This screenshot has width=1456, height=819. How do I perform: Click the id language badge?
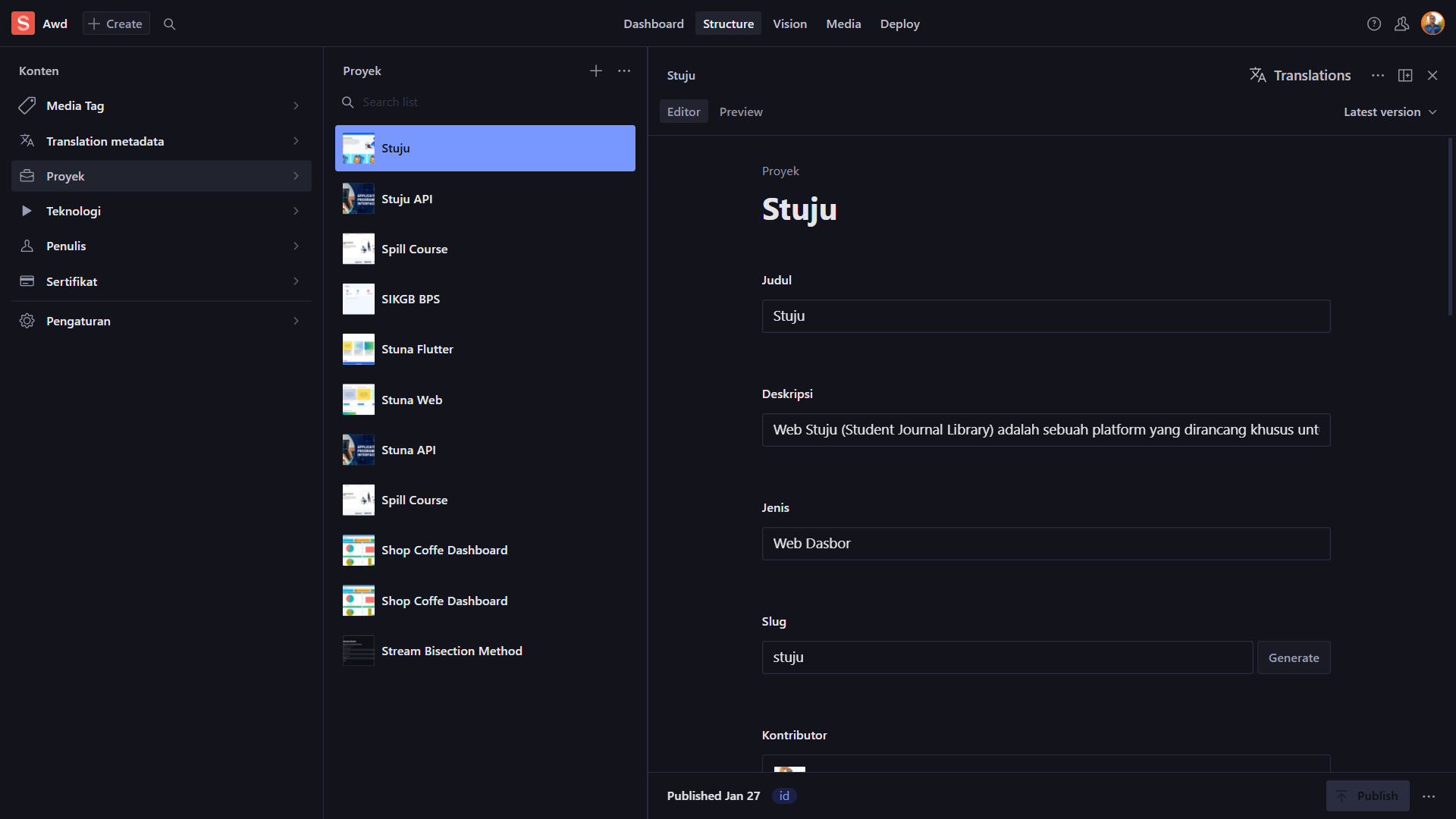[x=784, y=796]
